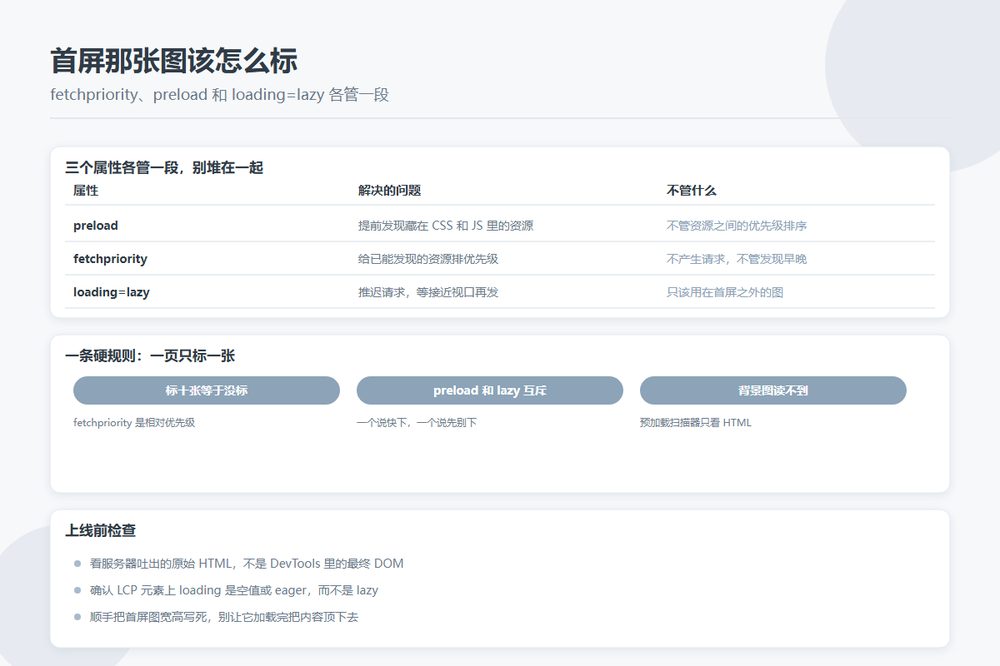Select the preload row label
The height and width of the screenshot is (666, 1000).
(96, 225)
